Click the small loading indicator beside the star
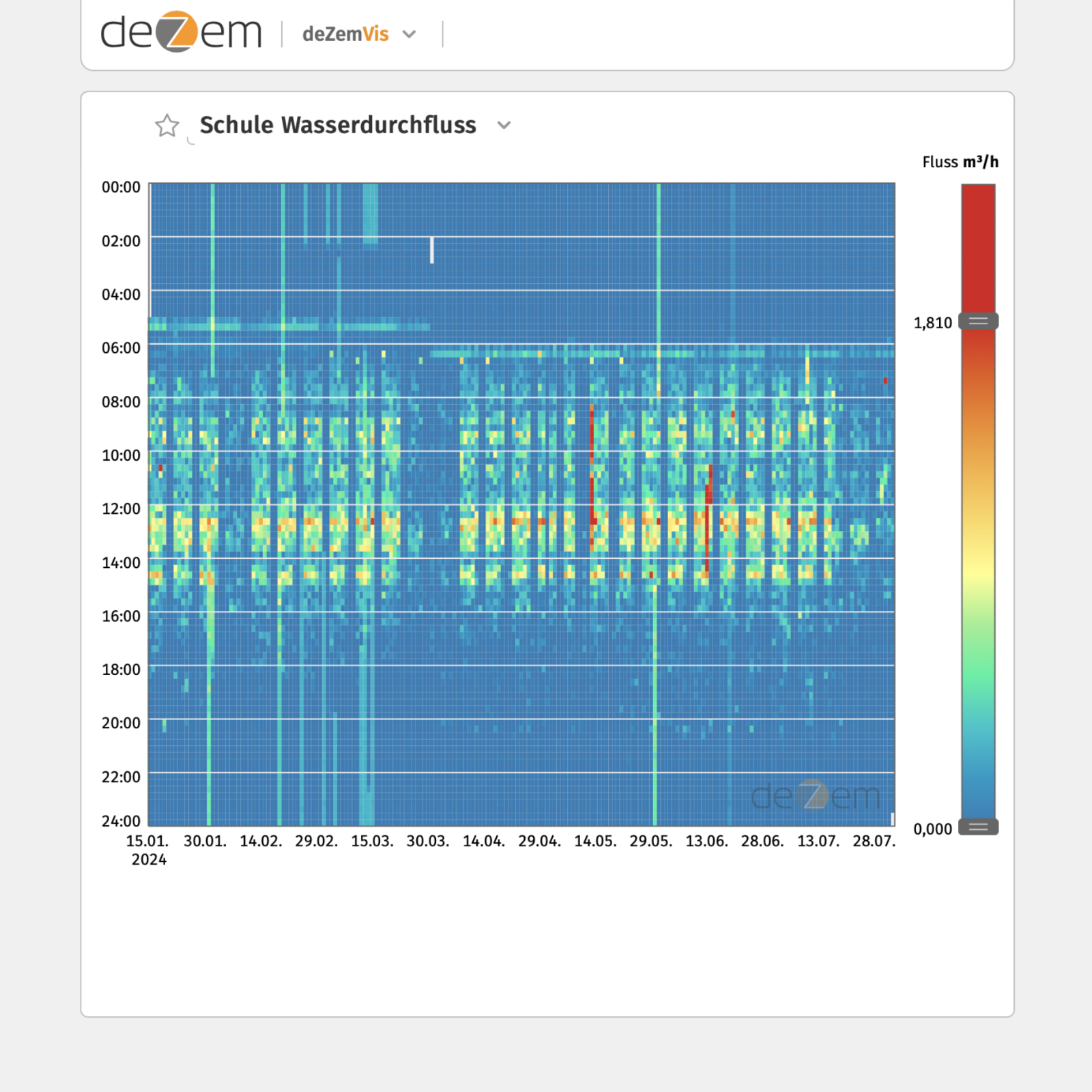 191,141
